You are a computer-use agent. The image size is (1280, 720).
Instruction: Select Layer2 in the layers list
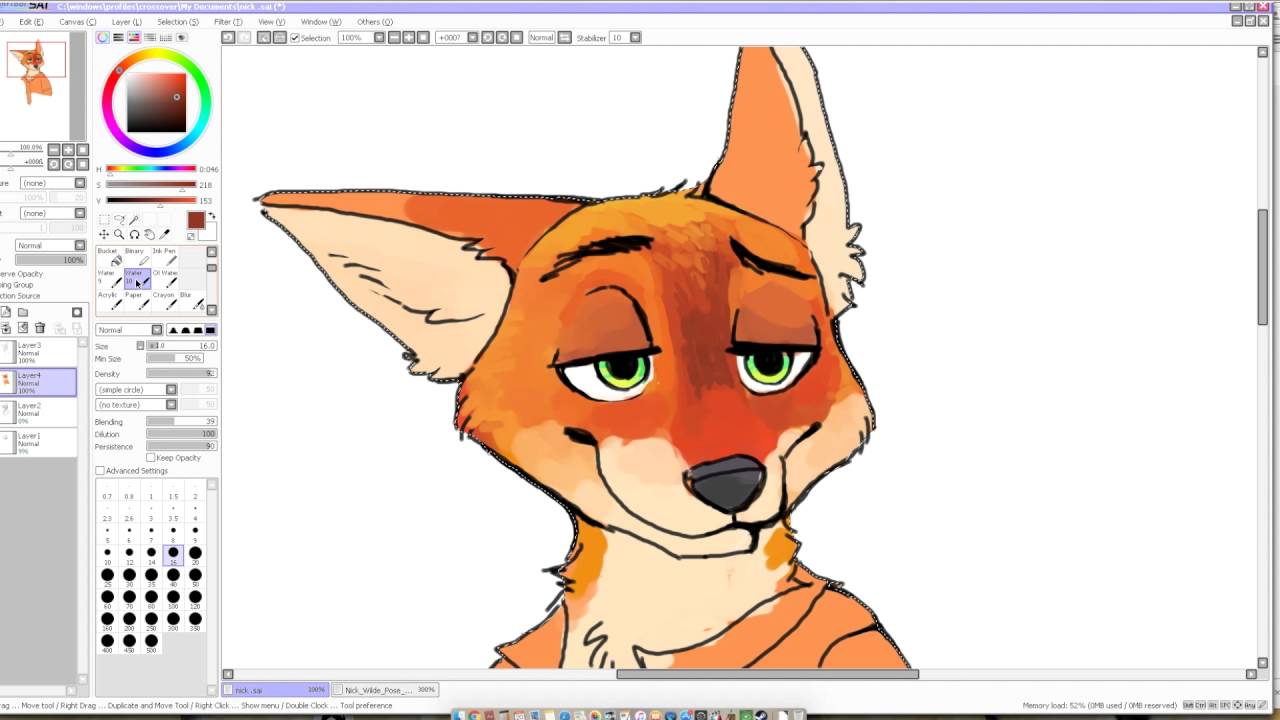pyautogui.click(x=38, y=412)
